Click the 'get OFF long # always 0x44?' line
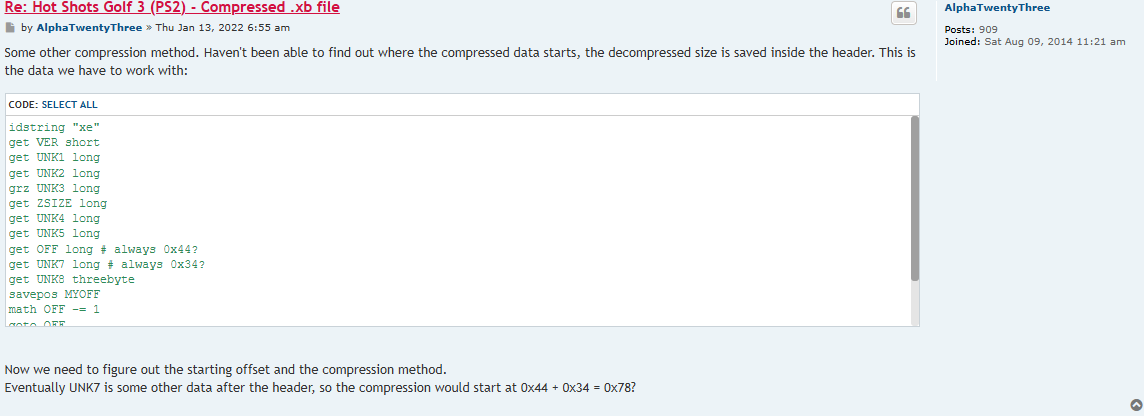Viewport: 1144px width, 416px height. coord(110,249)
